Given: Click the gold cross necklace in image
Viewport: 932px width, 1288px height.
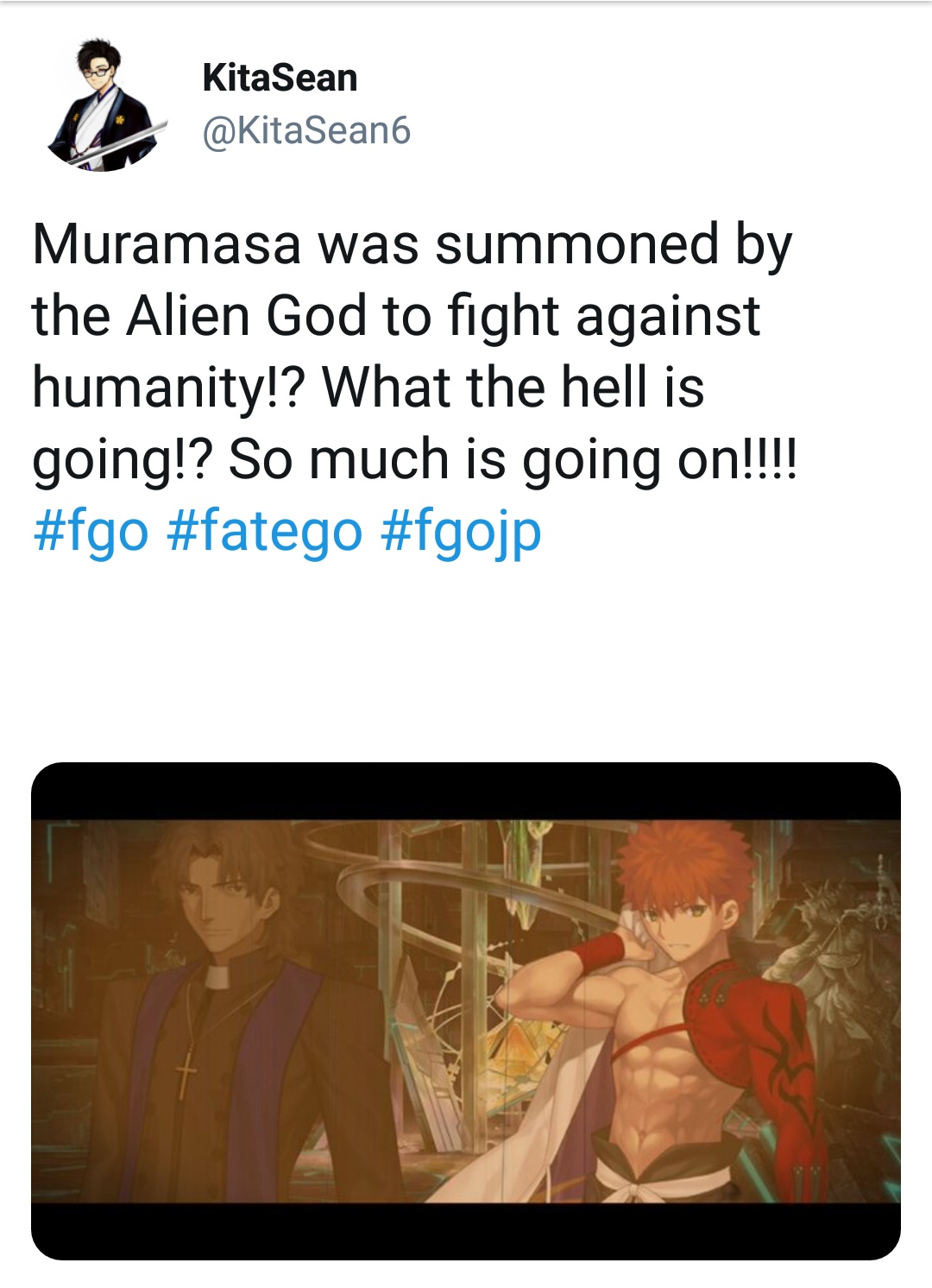Looking at the screenshot, I should click(x=186, y=1075).
